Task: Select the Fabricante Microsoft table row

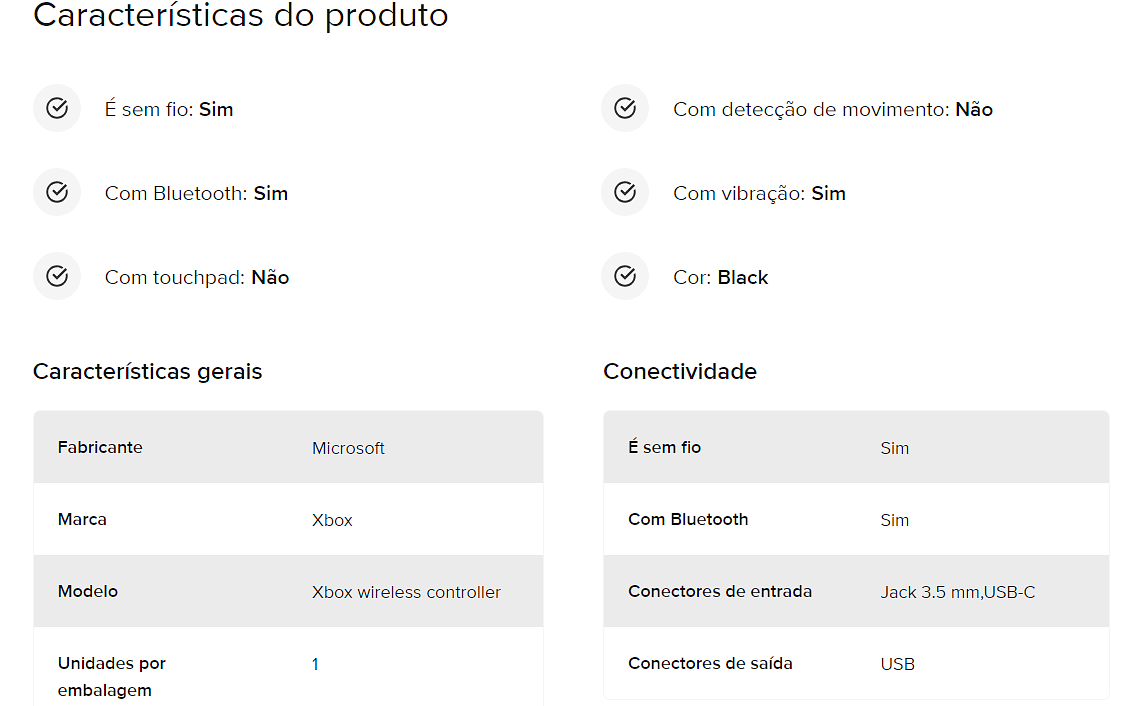Action: [288, 447]
